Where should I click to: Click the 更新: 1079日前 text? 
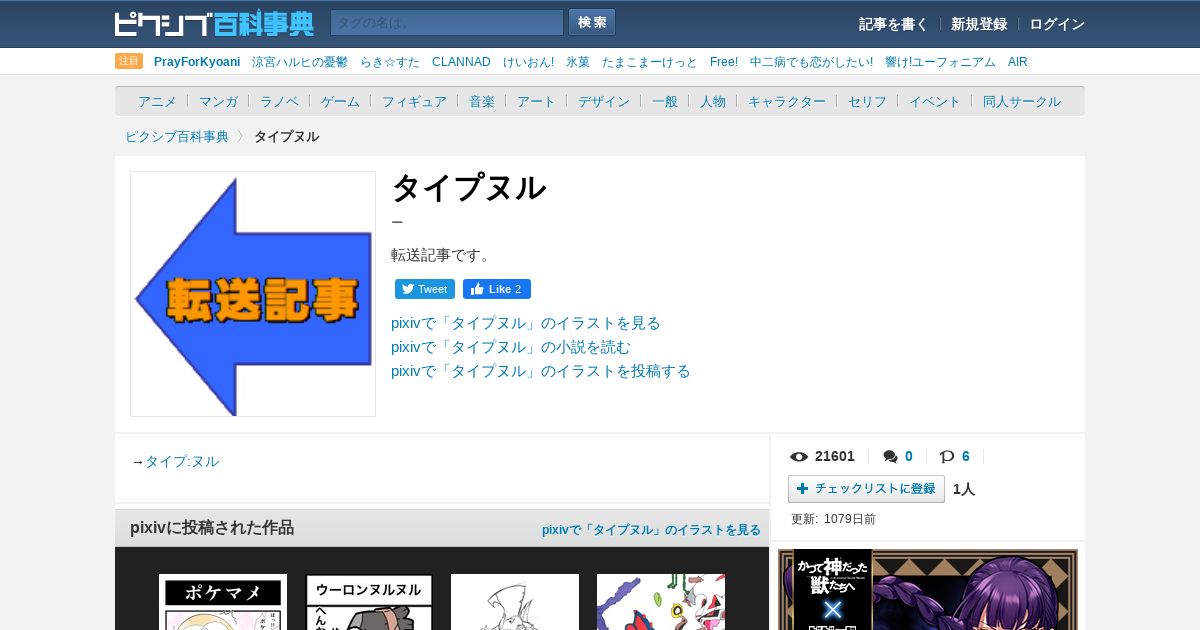pyautogui.click(x=833, y=519)
